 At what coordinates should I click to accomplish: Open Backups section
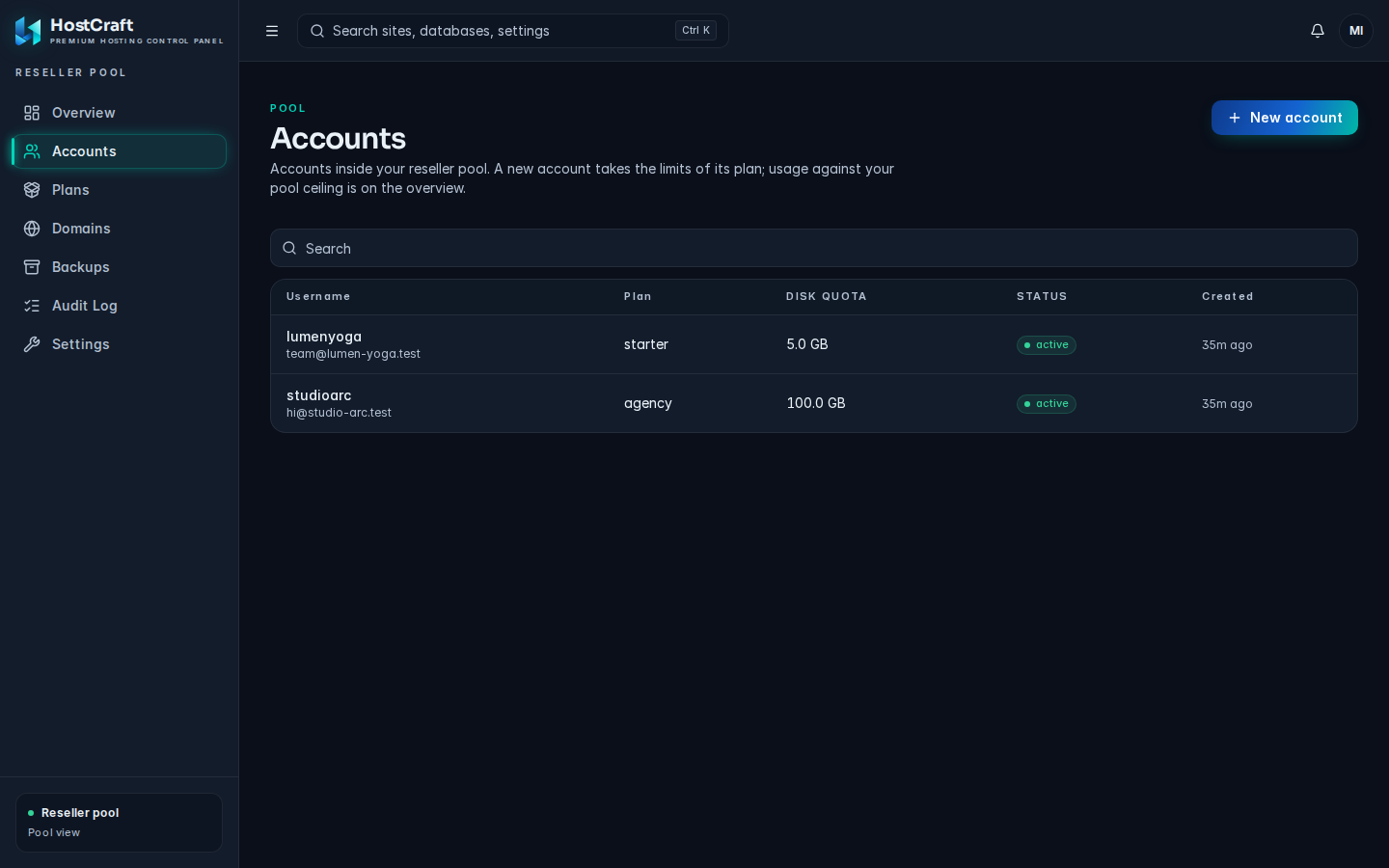coord(119,267)
